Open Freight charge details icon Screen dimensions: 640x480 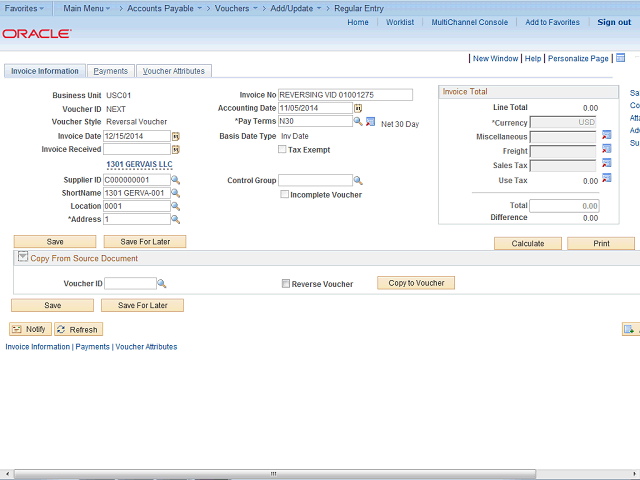607,149
